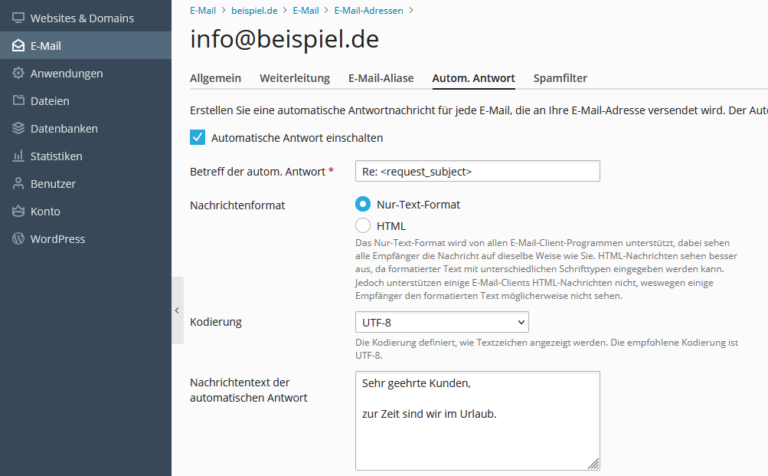768x476 pixels.
Task: Select the Nur-Text-Format radio button
Action: [x=363, y=204]
